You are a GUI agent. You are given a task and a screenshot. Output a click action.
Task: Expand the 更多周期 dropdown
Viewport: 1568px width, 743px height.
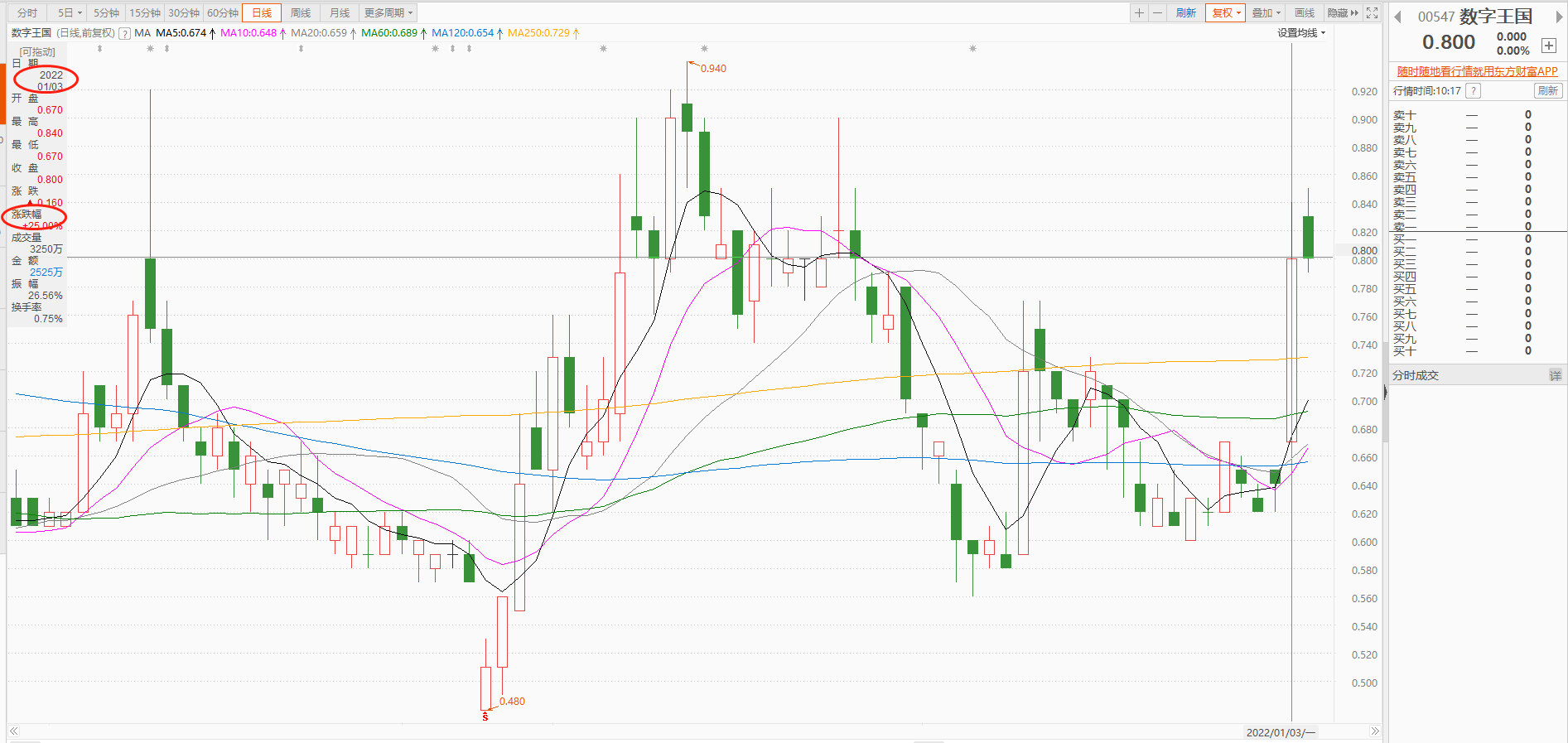388,12
